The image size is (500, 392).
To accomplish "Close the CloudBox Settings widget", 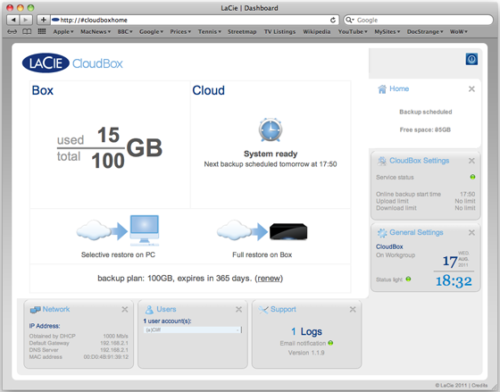I will [472, 161].
